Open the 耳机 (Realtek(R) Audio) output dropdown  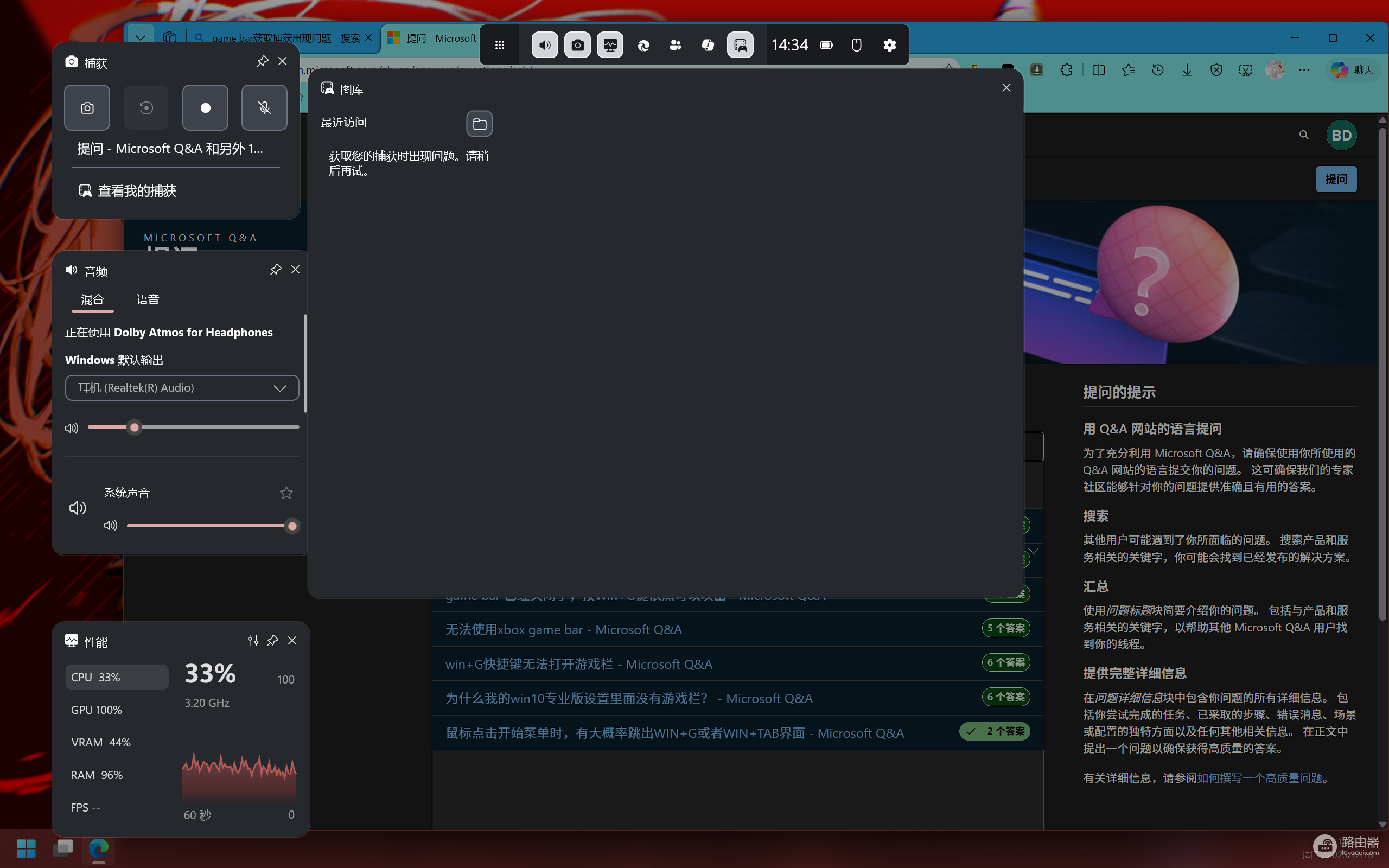pos(182,388)
